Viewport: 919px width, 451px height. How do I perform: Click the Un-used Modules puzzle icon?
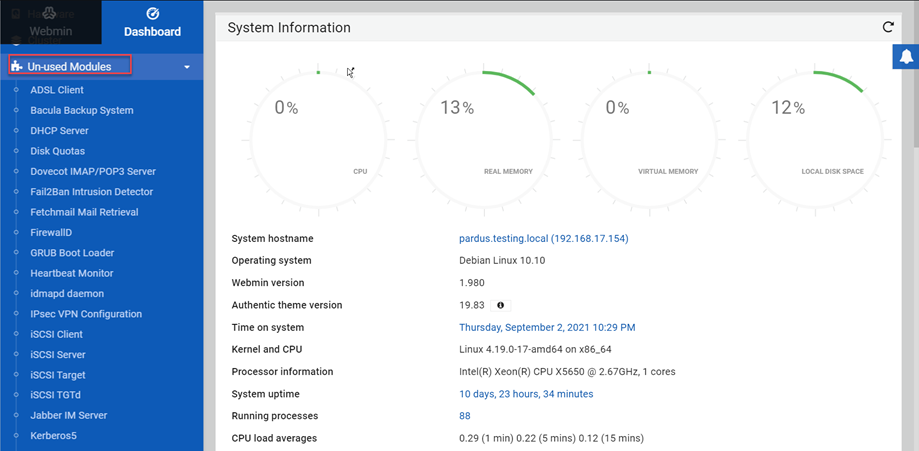coord(17,67)
